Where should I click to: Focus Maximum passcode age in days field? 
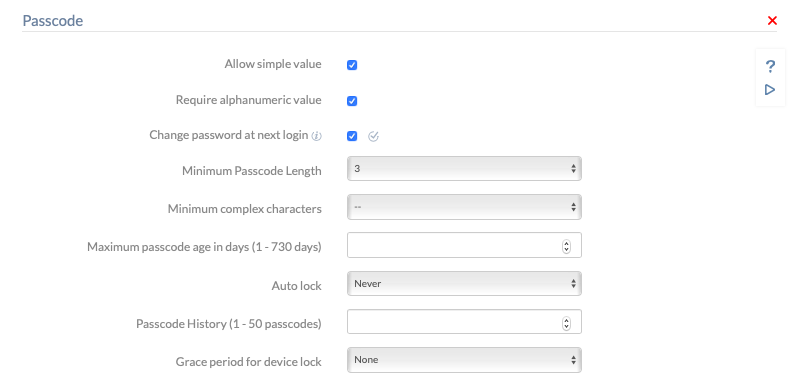click(464, 245)
